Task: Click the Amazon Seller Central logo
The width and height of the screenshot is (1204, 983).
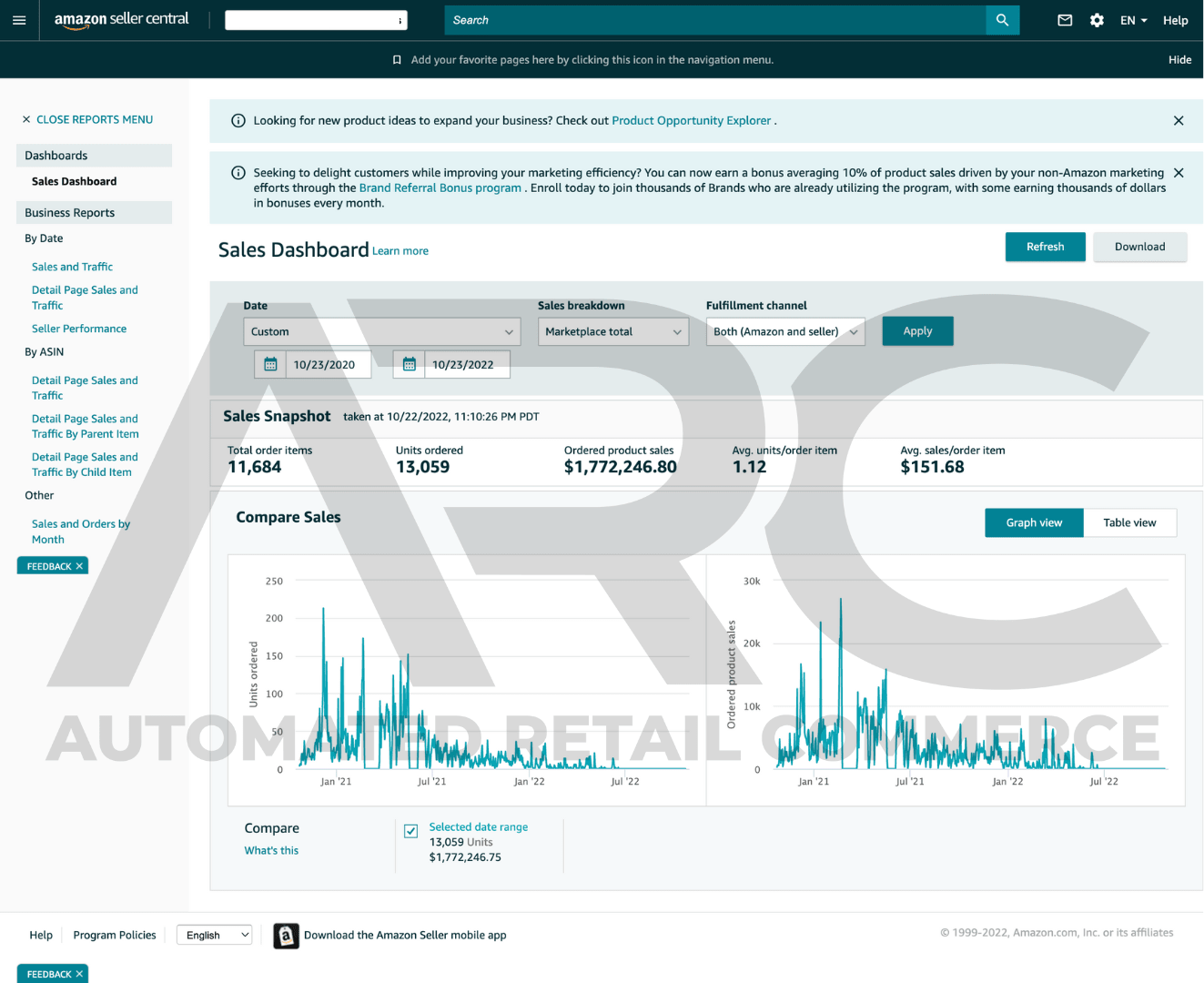Action: [121, 20]
